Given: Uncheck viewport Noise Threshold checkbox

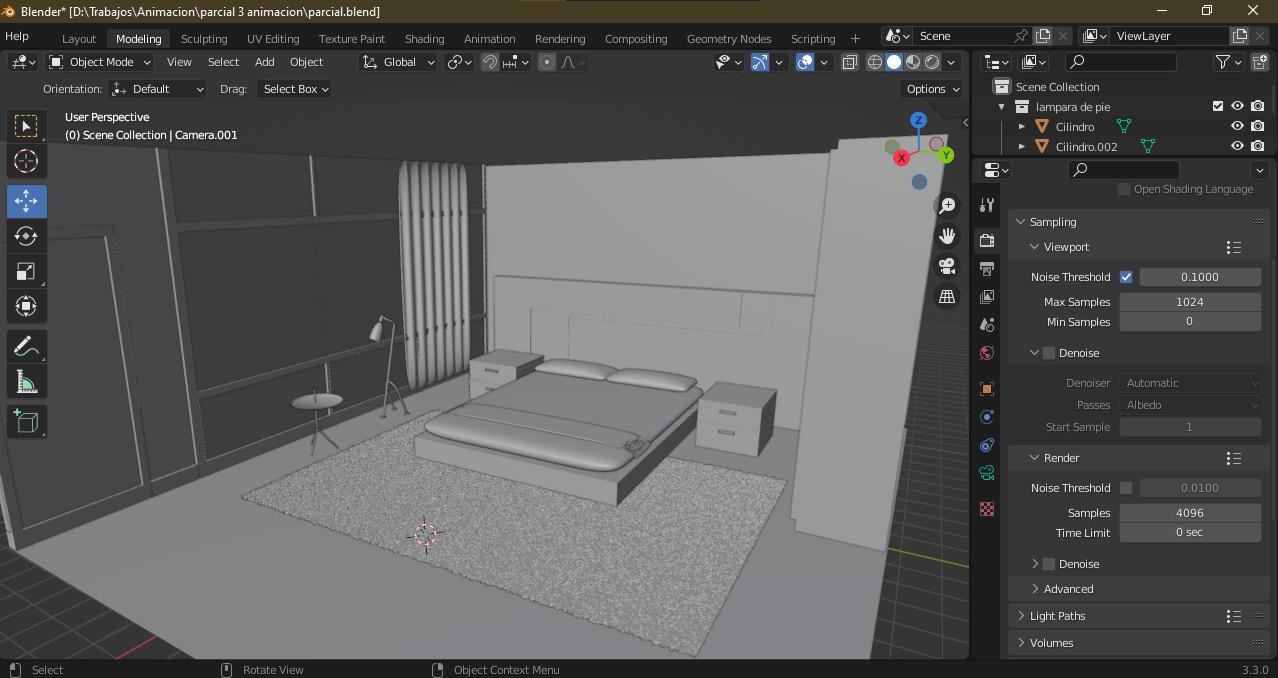Looking at the screenshot, I should coord(1126,277).
